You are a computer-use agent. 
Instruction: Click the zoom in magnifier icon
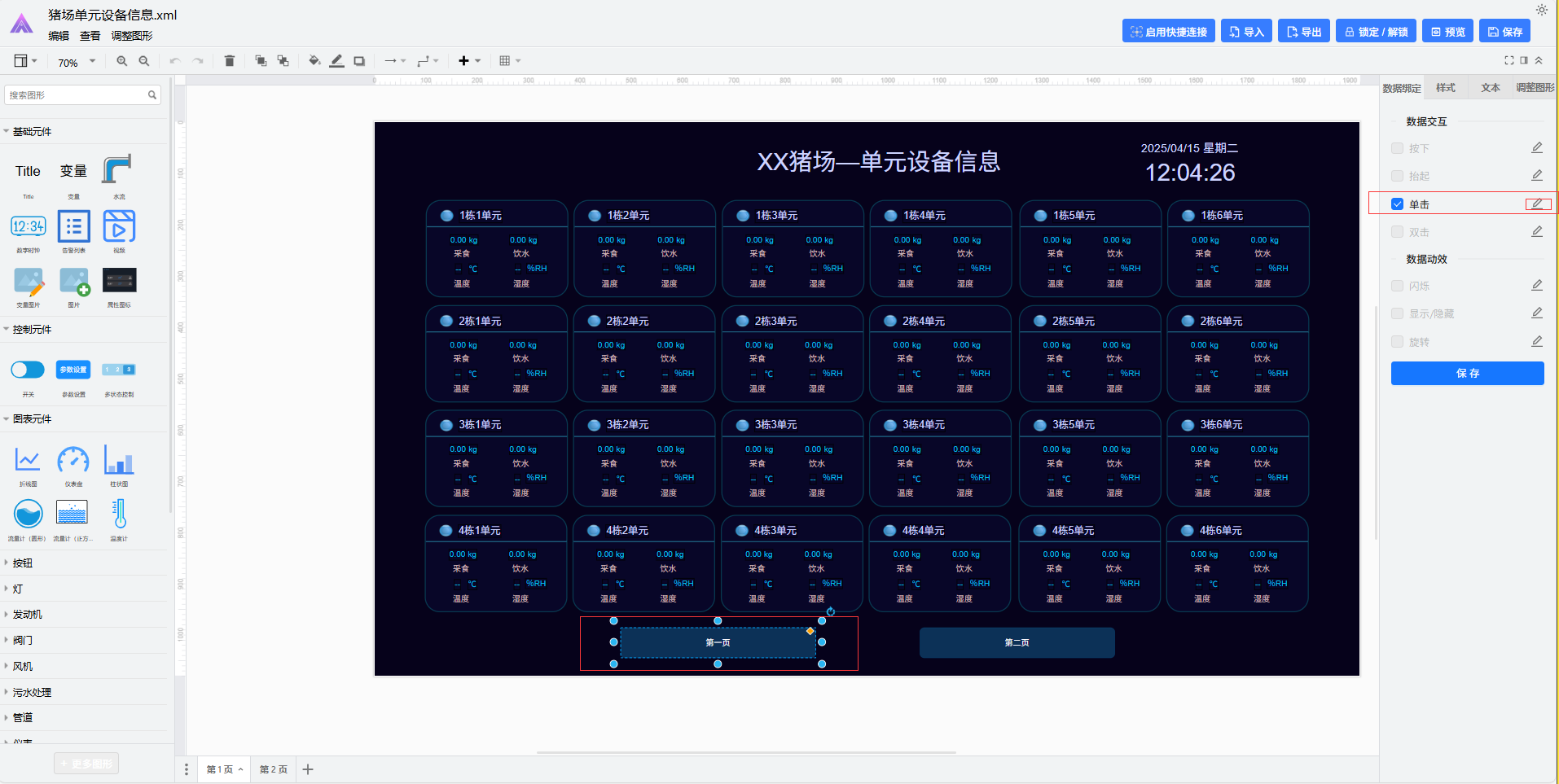click(x=121, y=61)
